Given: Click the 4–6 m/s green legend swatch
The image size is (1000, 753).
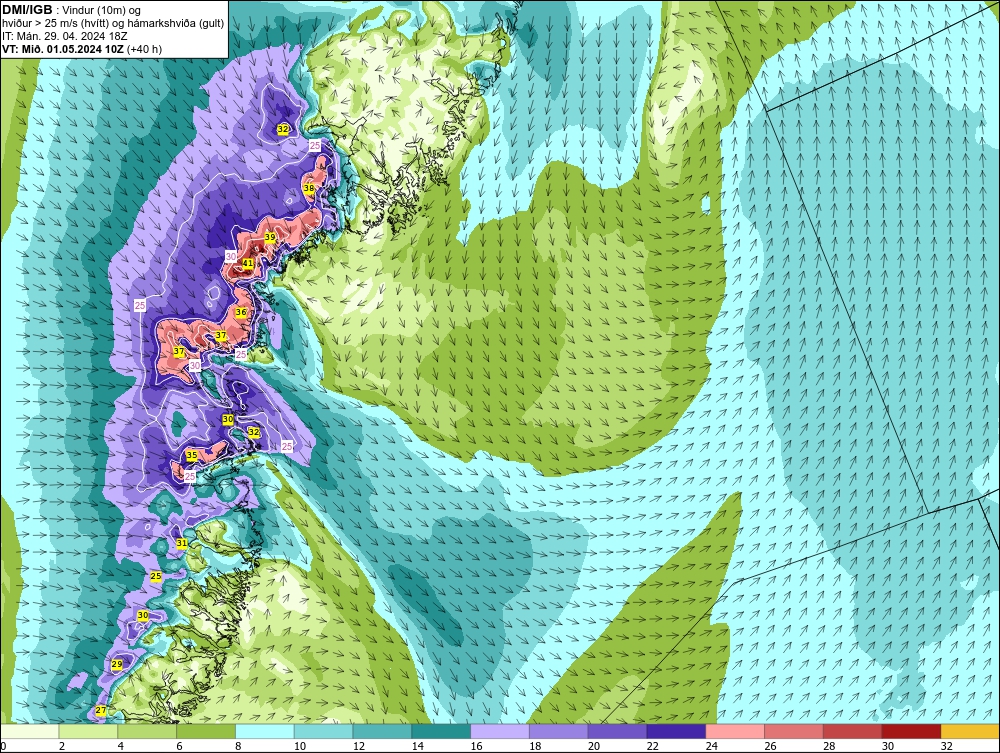Looking at the screenshot, I should pyautogui.click(x=147, y=731).
